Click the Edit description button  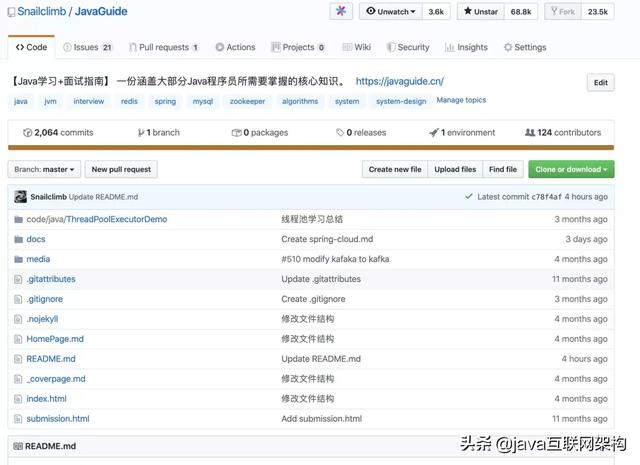[x=600, y=82]
